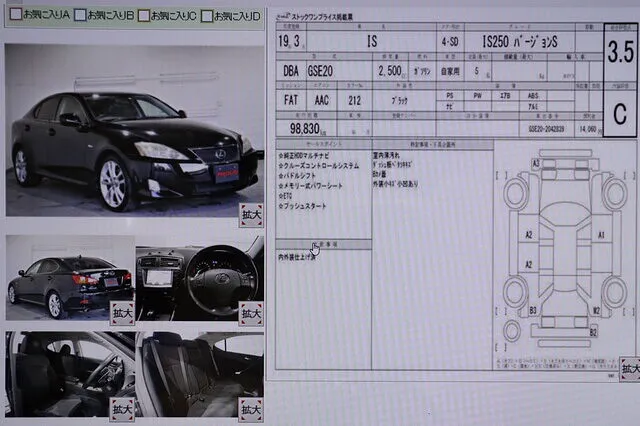Click 拡大 on the rear seat photo

[x=251, y=409]
